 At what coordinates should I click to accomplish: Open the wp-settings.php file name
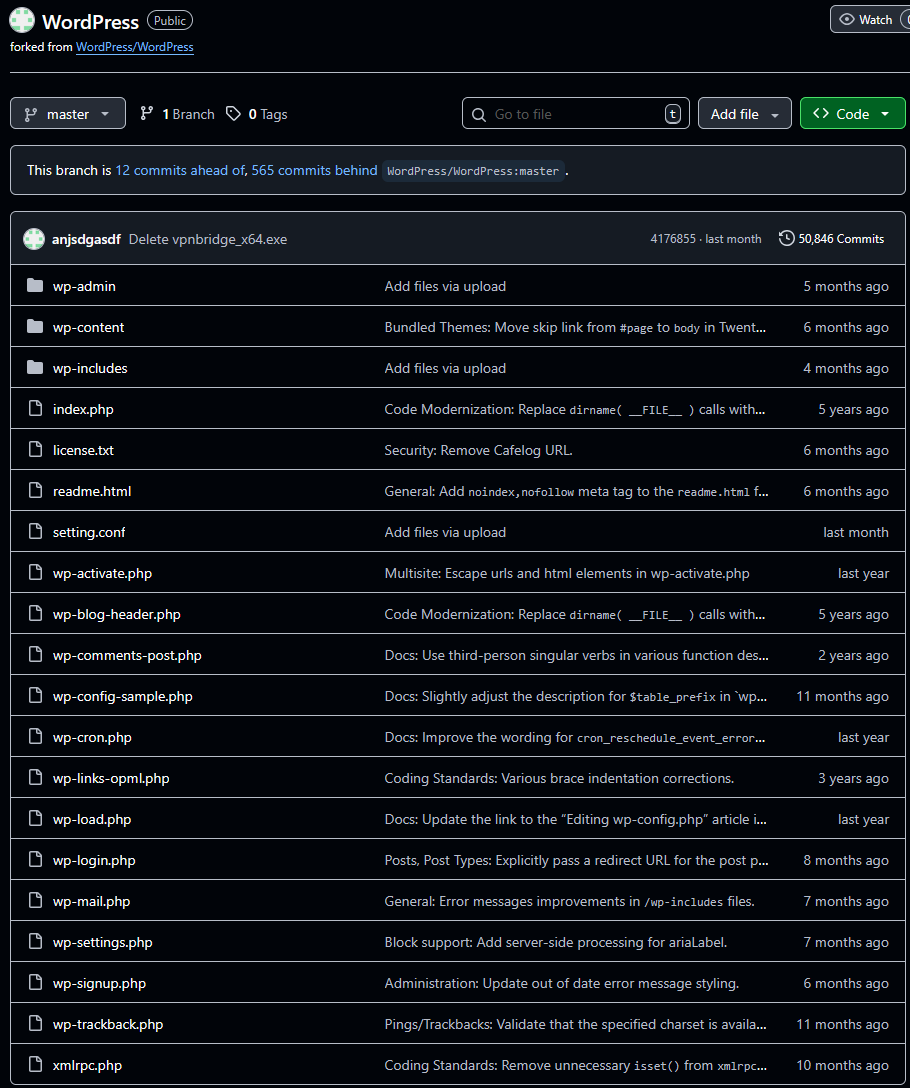click(103, 942)
